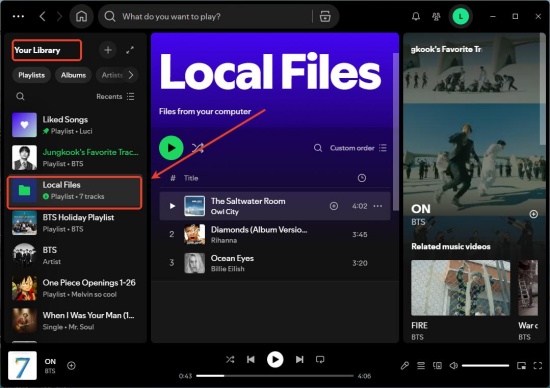The width and height of the screenshot is (550, 388).
Task: Open the Home page icon
Action: pos(81,16)
